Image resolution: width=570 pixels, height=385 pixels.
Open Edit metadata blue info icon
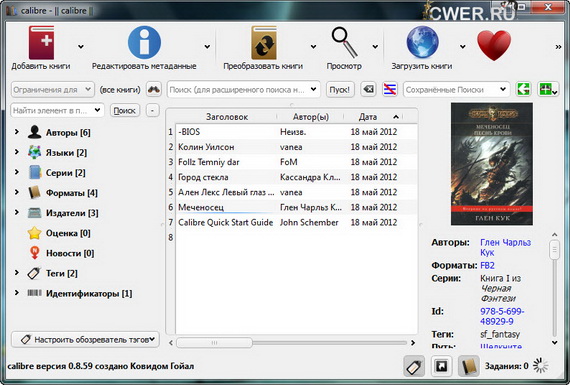pyautogui.click(x=144, y=43)
